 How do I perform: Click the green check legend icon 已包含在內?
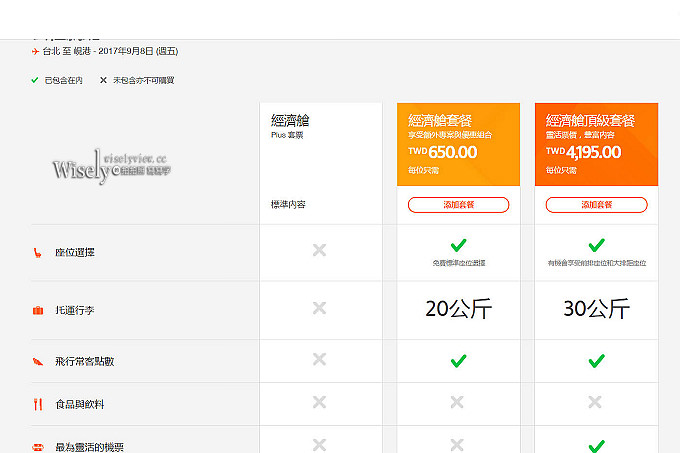[35, 80]
